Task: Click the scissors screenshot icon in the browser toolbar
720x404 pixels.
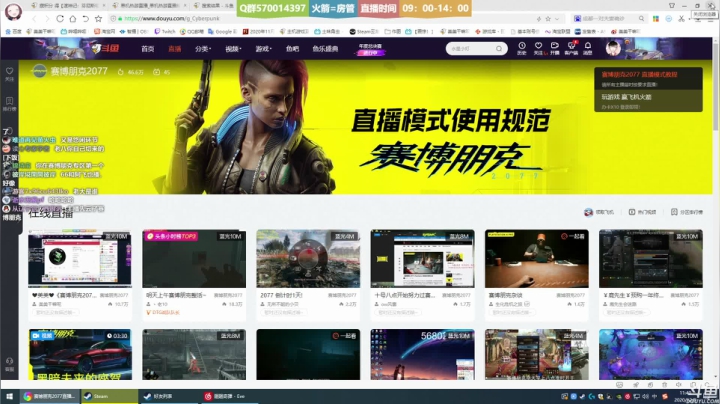Action: [681, 19]
